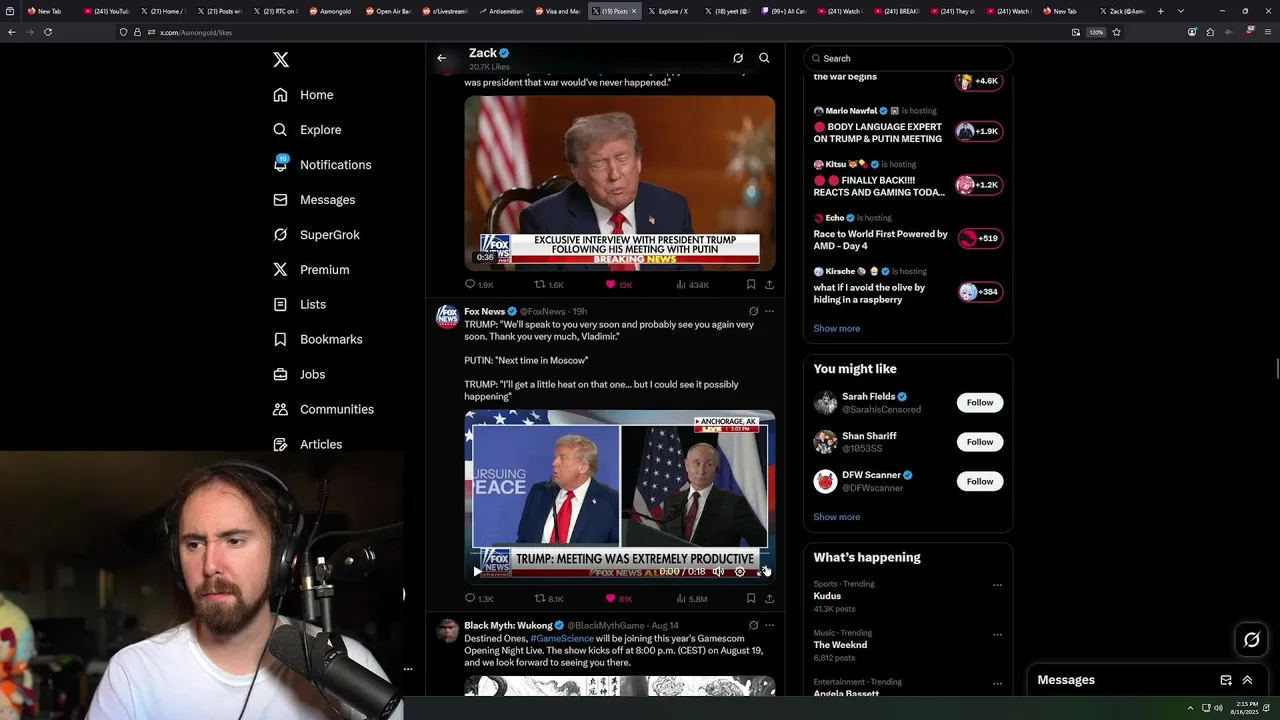Open more options for The Weeknd trend
The height and width of the screenshot is (720, 1280).
click(x=997, y=634)
